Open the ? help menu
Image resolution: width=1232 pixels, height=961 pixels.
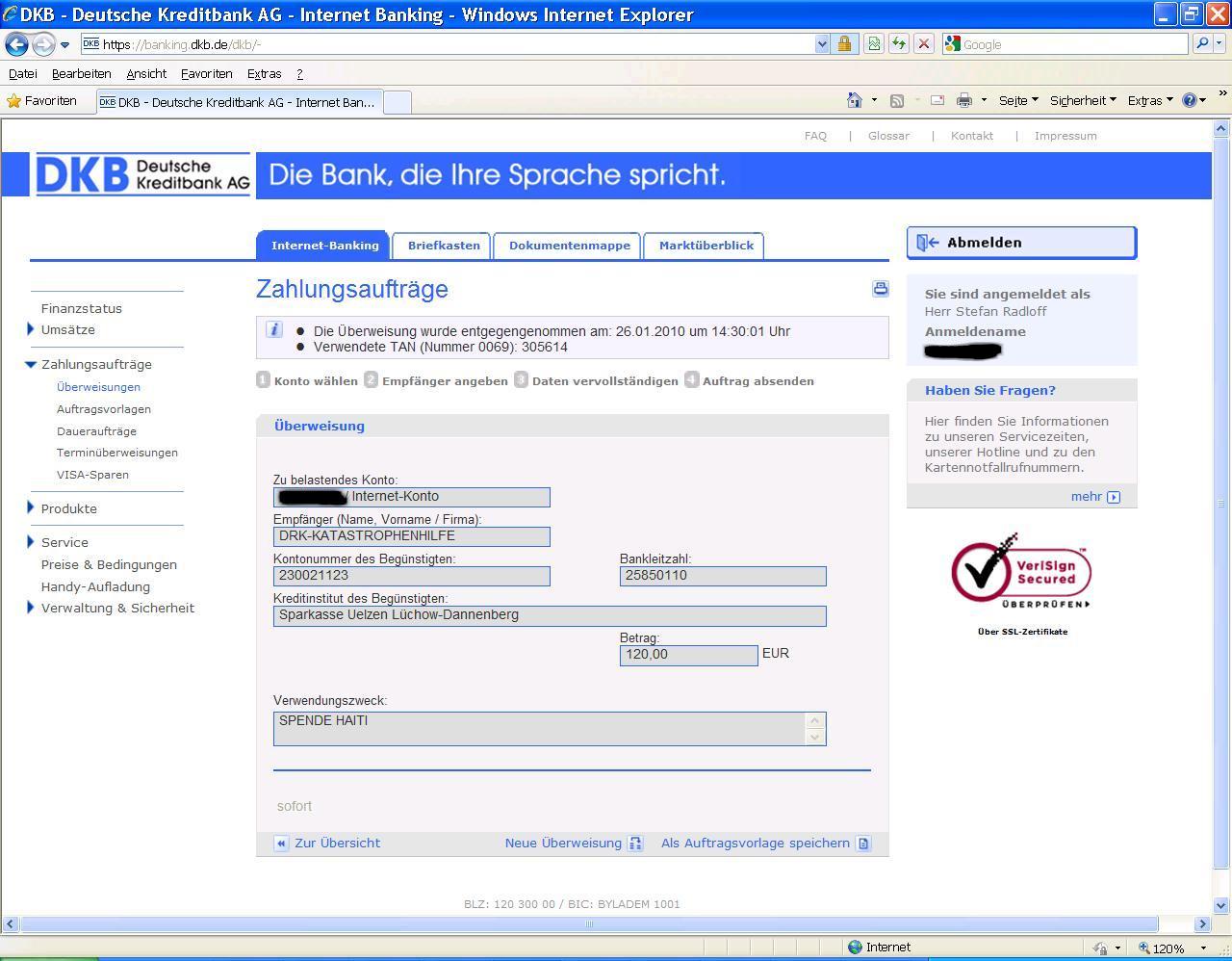(299, 73)
